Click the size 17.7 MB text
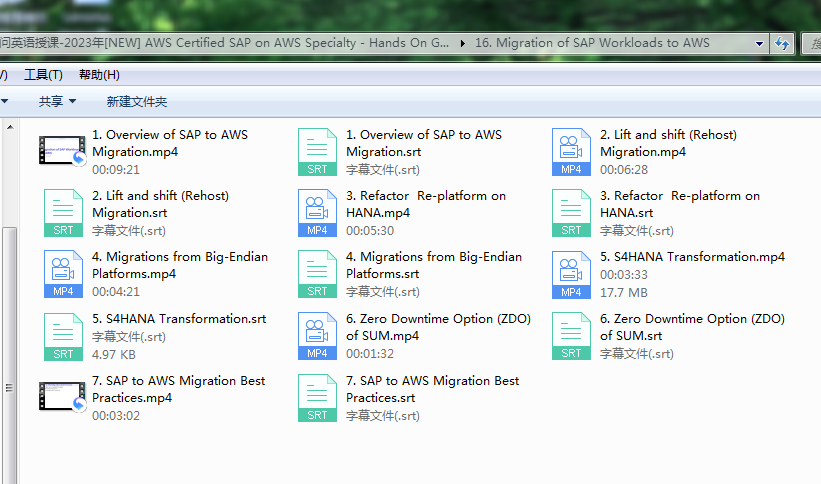Screen dimensions: 821x484 point(624,292)
